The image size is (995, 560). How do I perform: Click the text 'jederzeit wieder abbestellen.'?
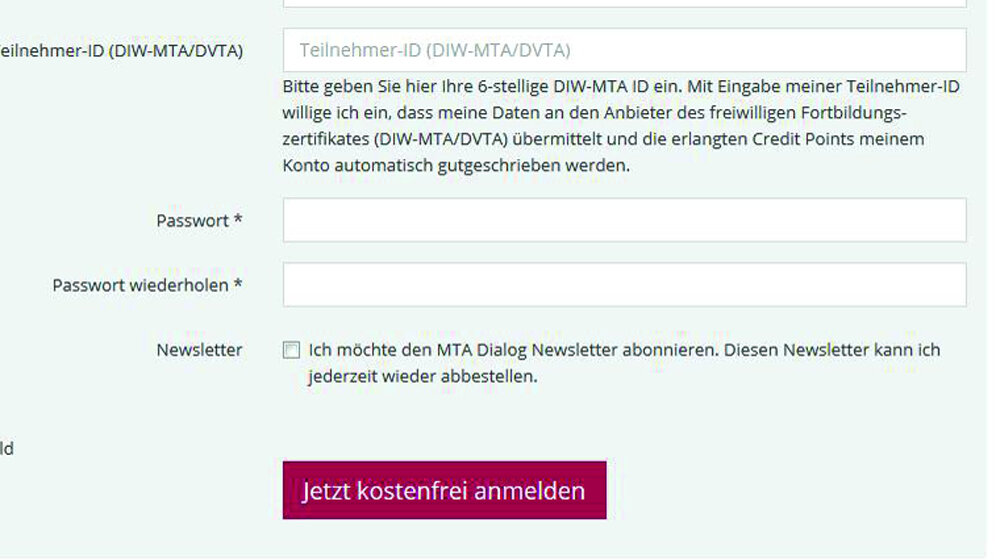423,377
